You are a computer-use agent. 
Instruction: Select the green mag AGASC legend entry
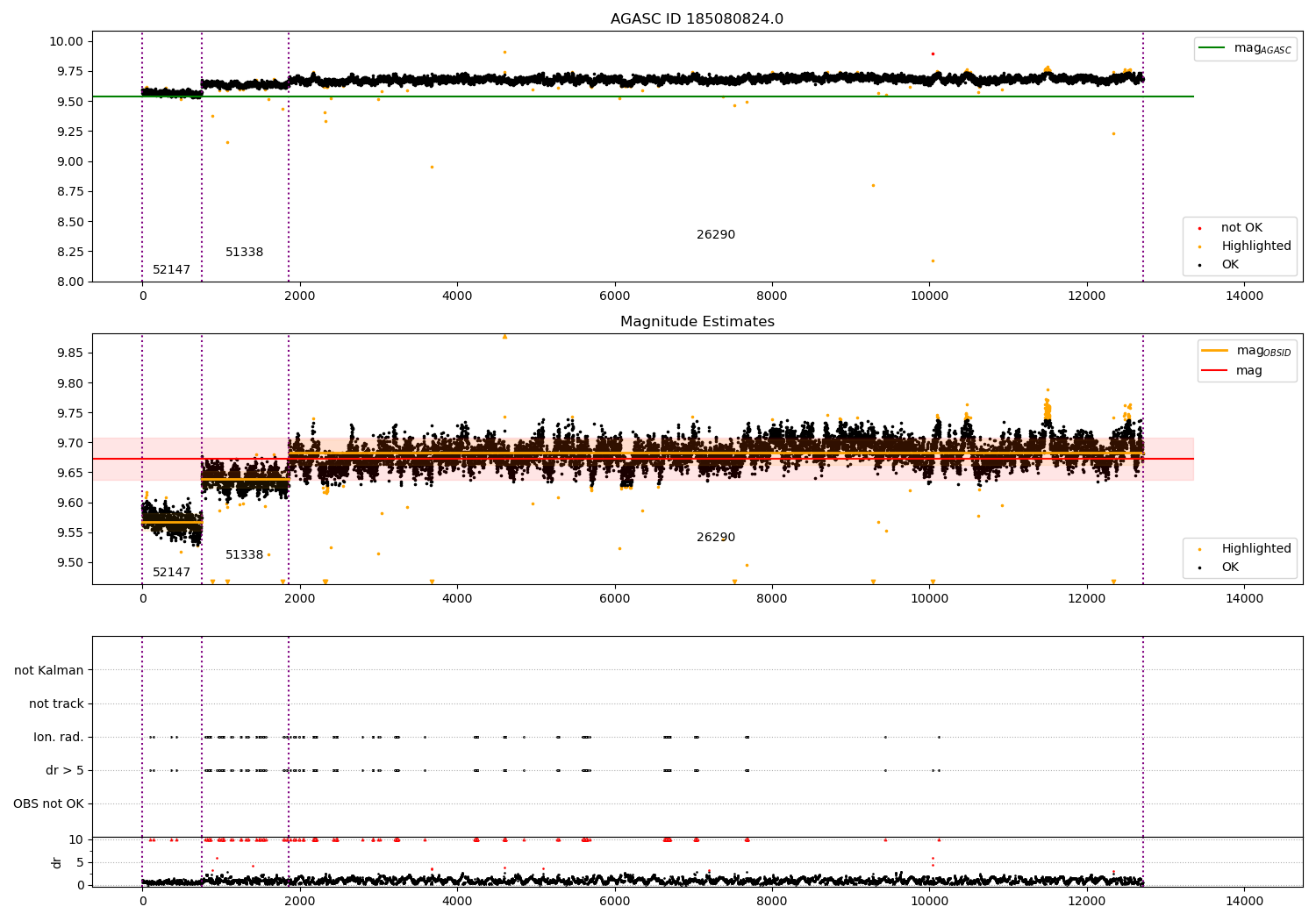[1245, 48]
